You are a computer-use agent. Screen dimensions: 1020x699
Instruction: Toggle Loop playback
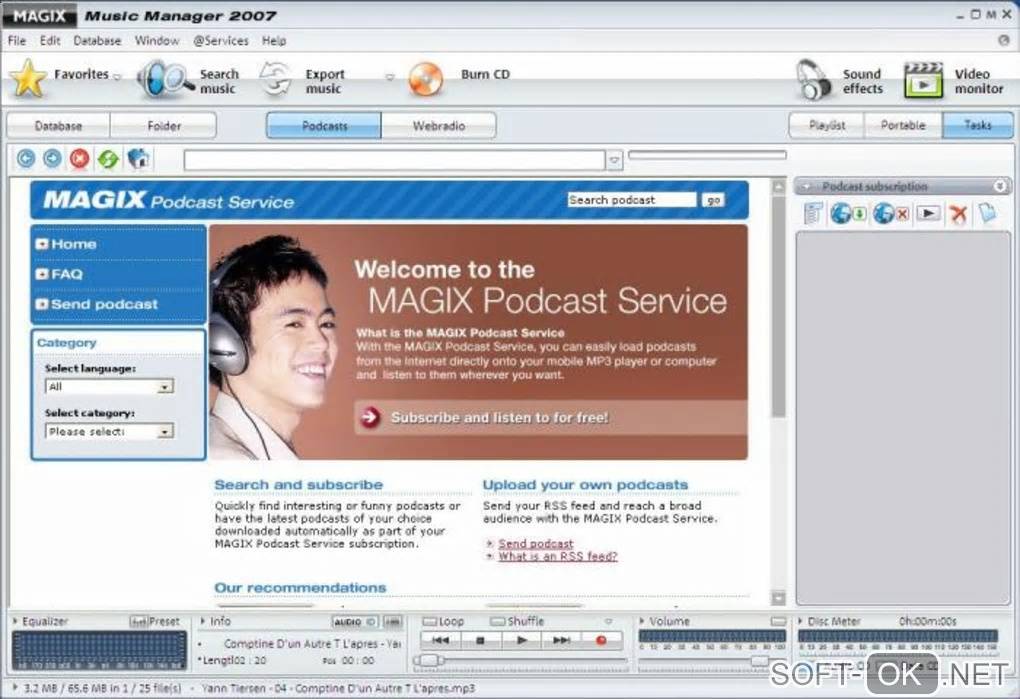(429, 622)
